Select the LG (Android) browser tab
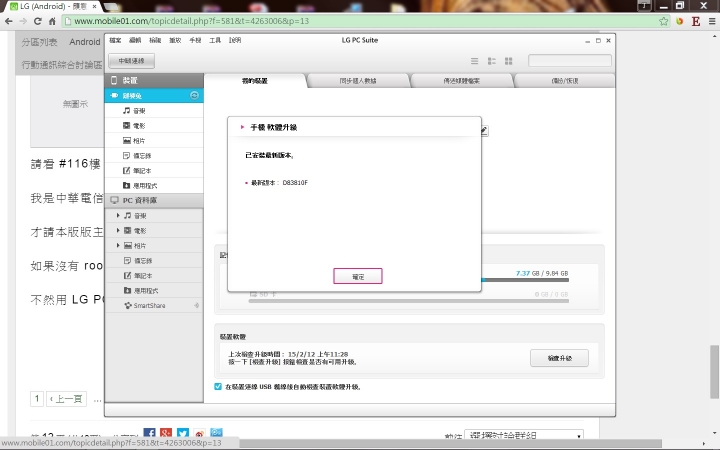Viewport: 720px width, 450px height. 54,6
